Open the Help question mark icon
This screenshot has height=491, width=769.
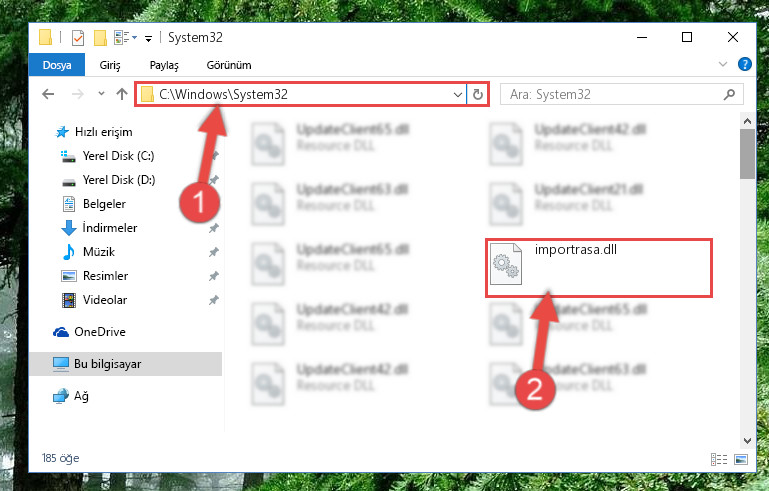tap(744, 64)
